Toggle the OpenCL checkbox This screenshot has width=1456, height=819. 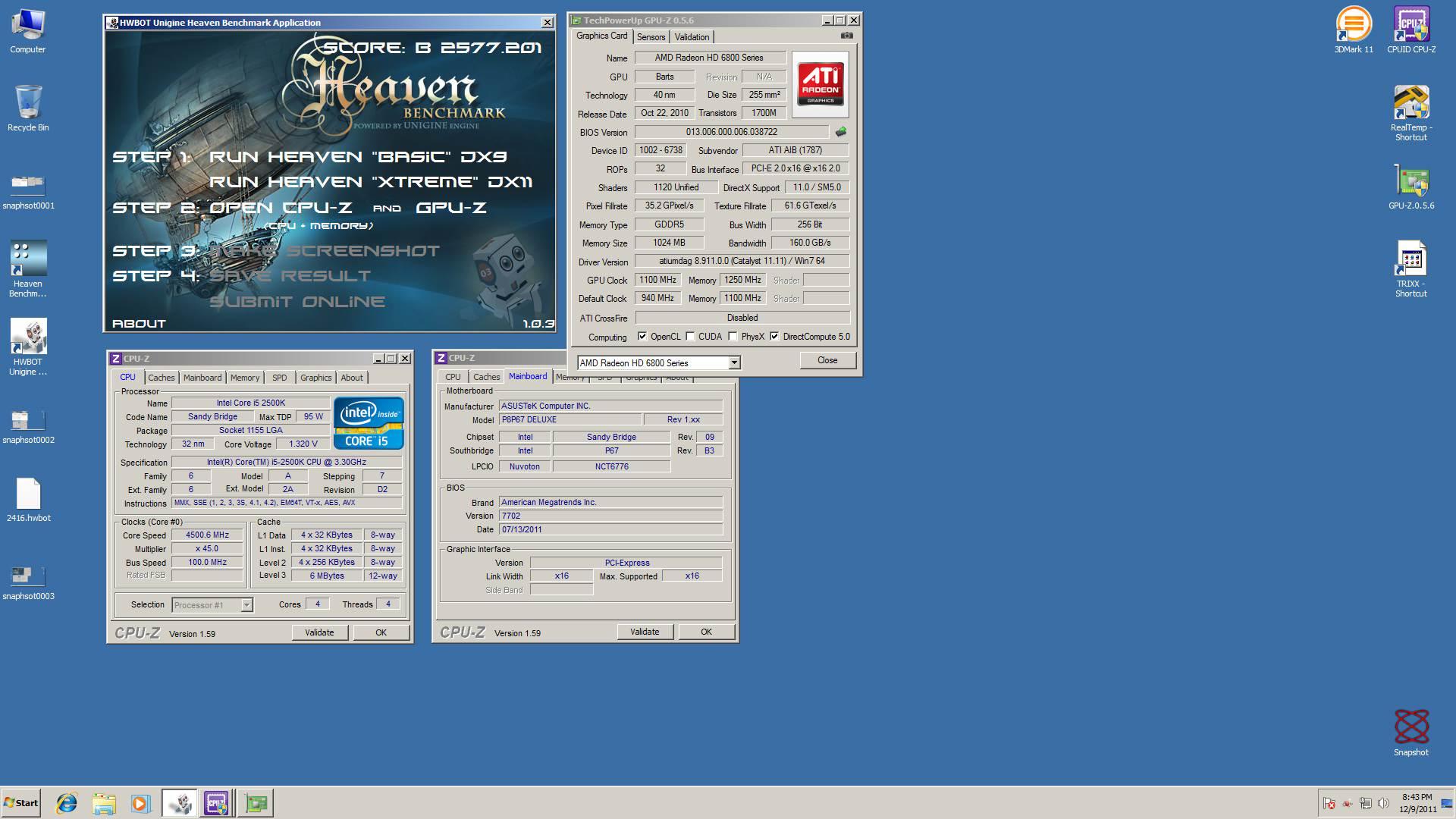tap(642, 337)
